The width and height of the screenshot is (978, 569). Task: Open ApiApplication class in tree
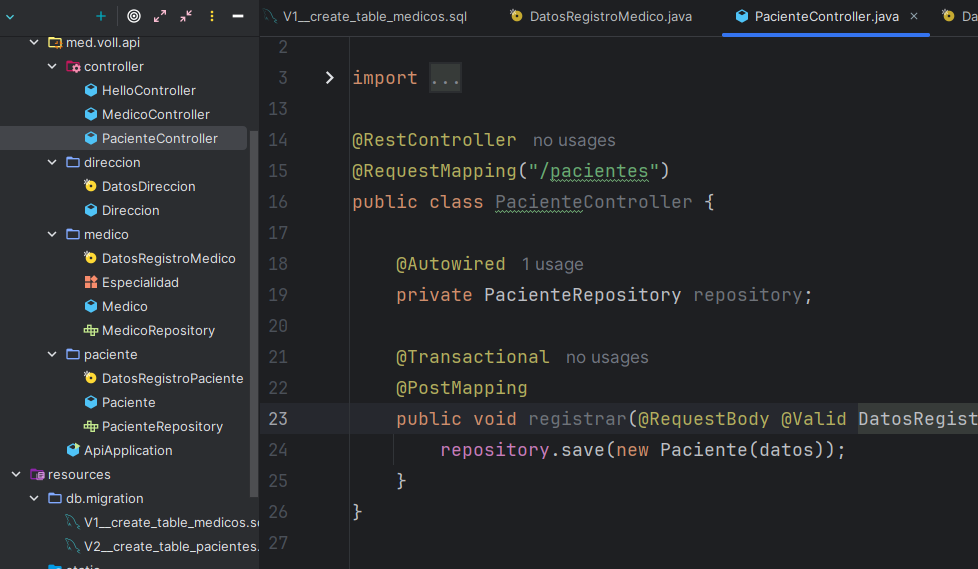click(x=128, y=450)
